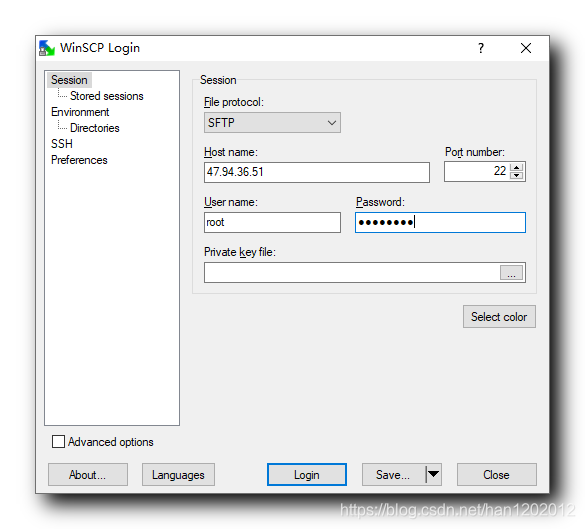585x529 pixels.
Task: Increase port number with up spinner arrow
Action: click(516, 168)
